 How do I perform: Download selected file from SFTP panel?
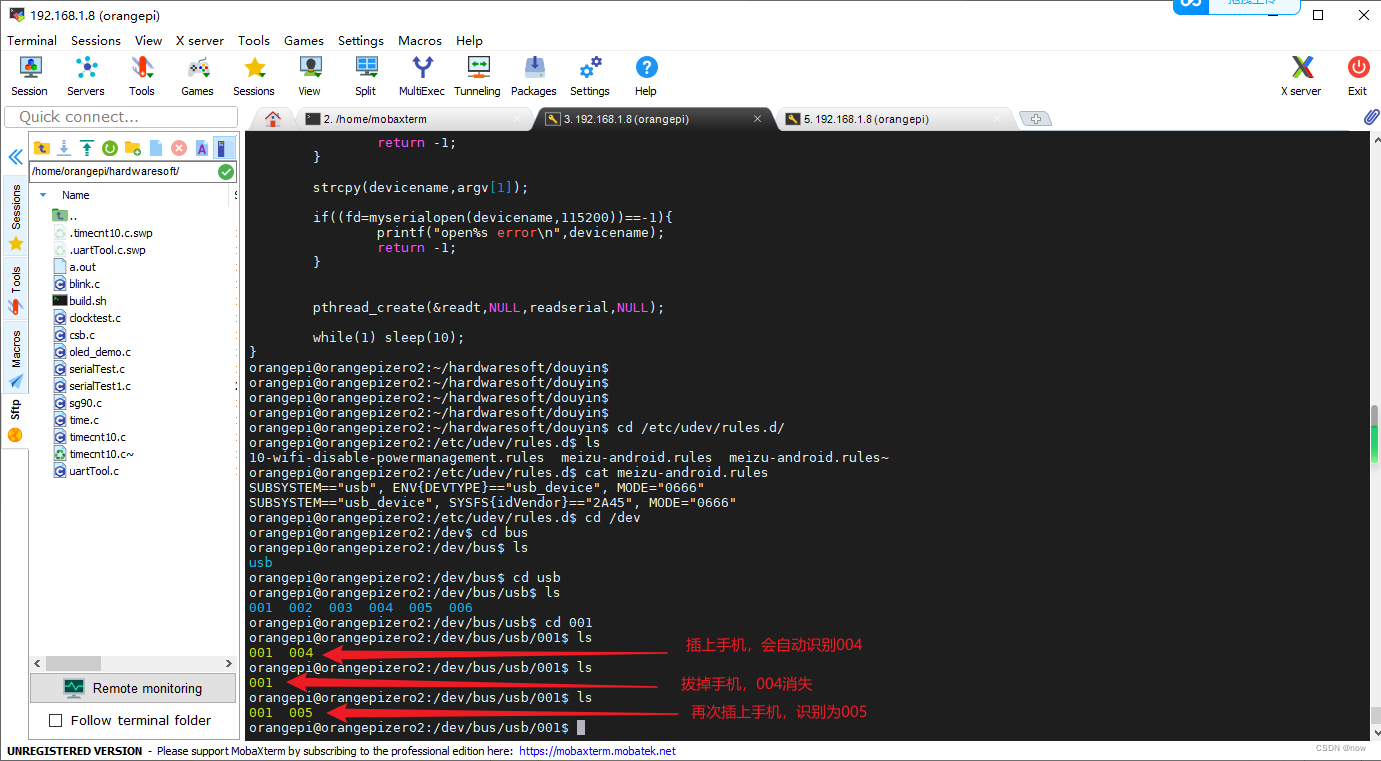(x=63, y=148)
